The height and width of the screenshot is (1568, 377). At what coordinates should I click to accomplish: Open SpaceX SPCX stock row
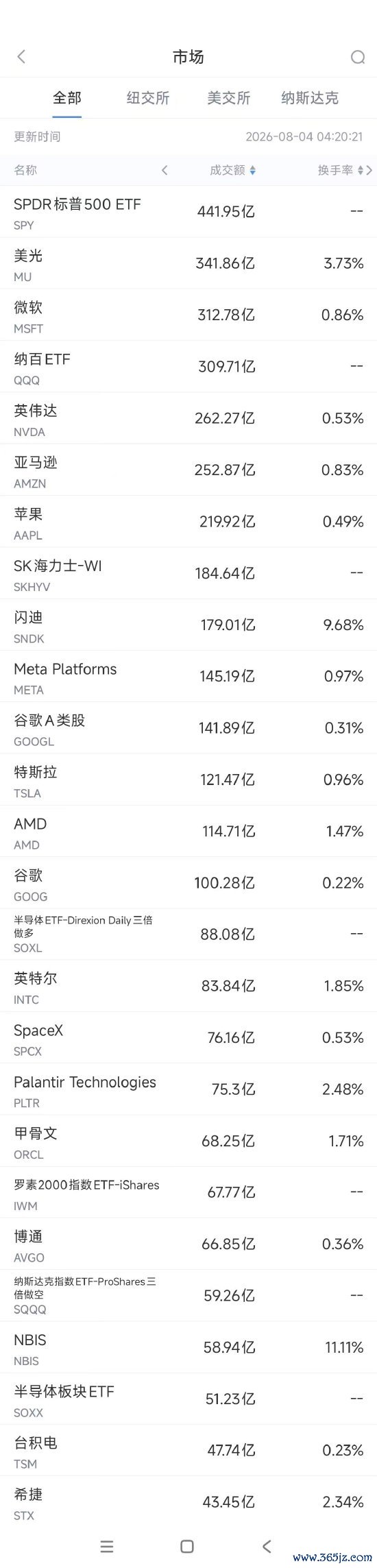(188, 1038)
